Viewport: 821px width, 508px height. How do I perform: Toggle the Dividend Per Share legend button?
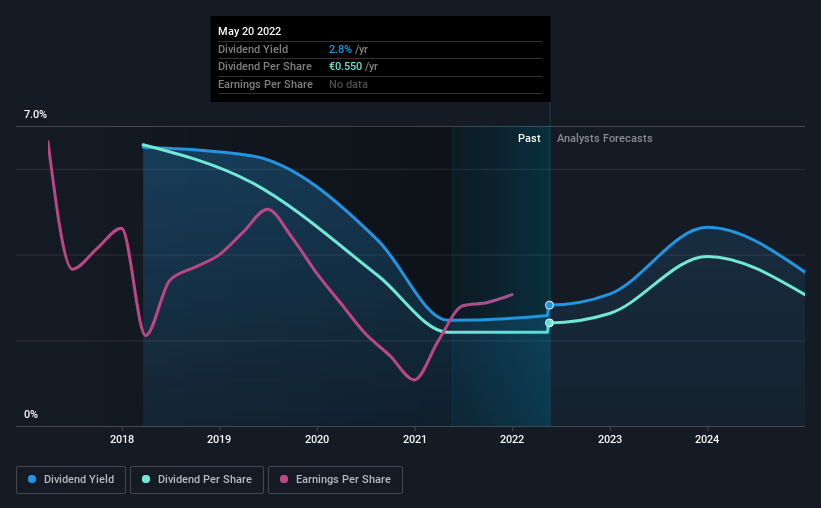[x=197, y=480]
